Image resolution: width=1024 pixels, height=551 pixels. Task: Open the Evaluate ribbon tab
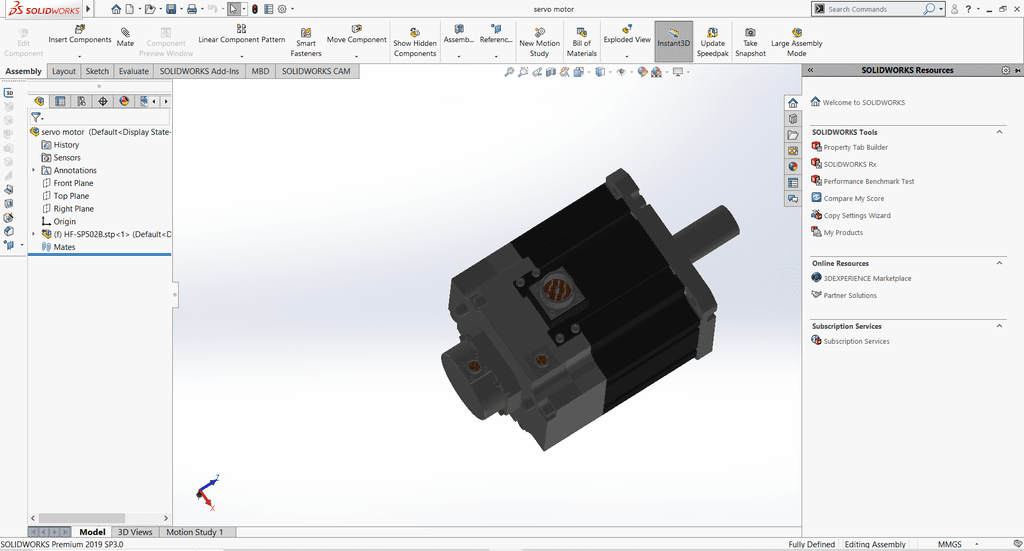tap(134, 71)
